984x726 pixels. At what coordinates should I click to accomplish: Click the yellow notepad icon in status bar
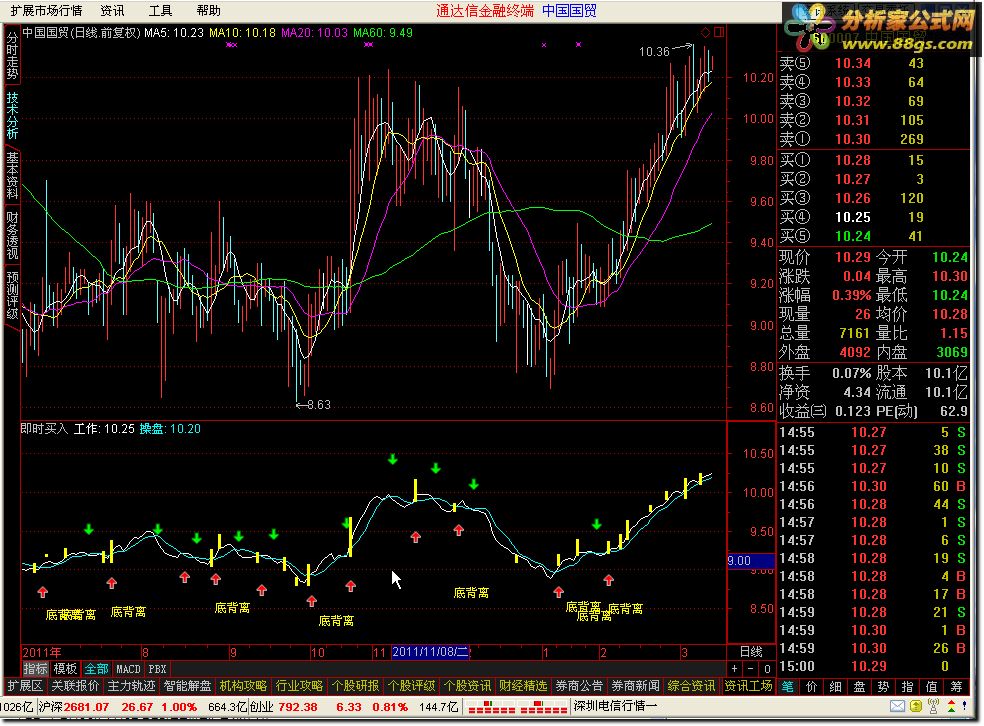916,707
